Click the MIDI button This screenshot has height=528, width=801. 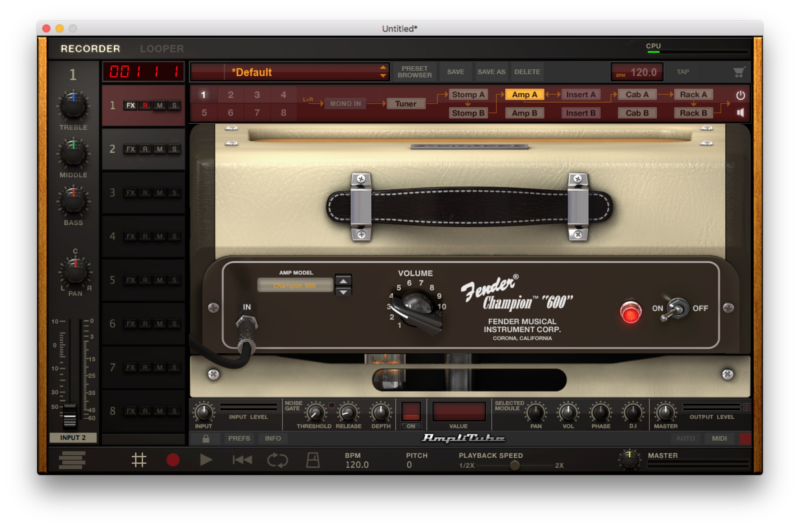pos(719,439)
